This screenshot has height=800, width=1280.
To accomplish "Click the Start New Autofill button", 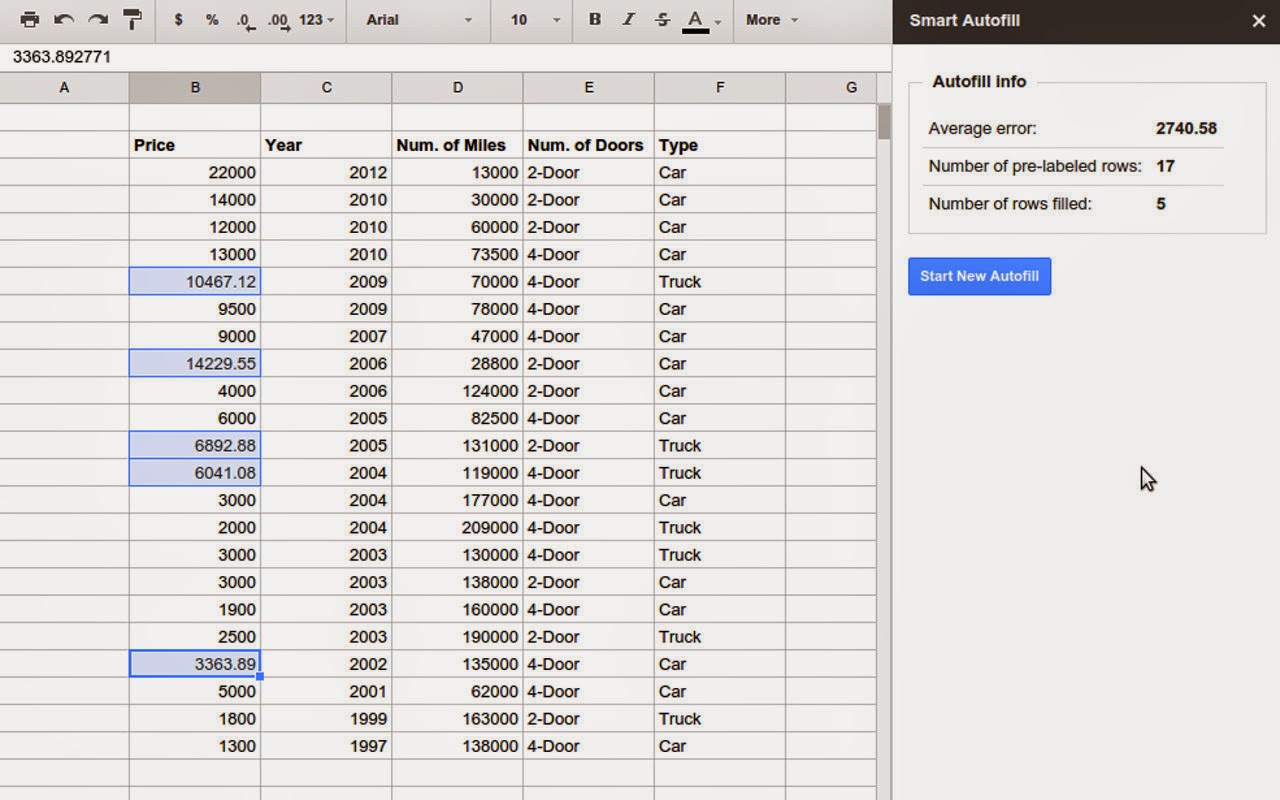I will [979, 276].
